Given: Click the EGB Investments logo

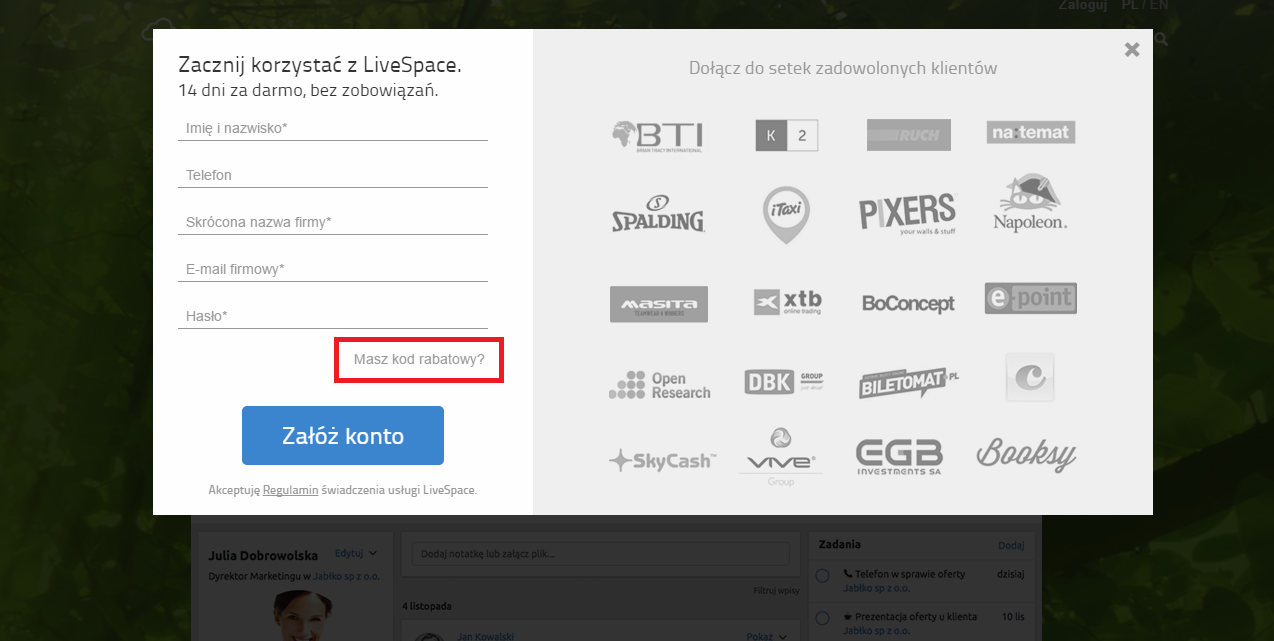Looking at the screenshot, I should point(898,456).
